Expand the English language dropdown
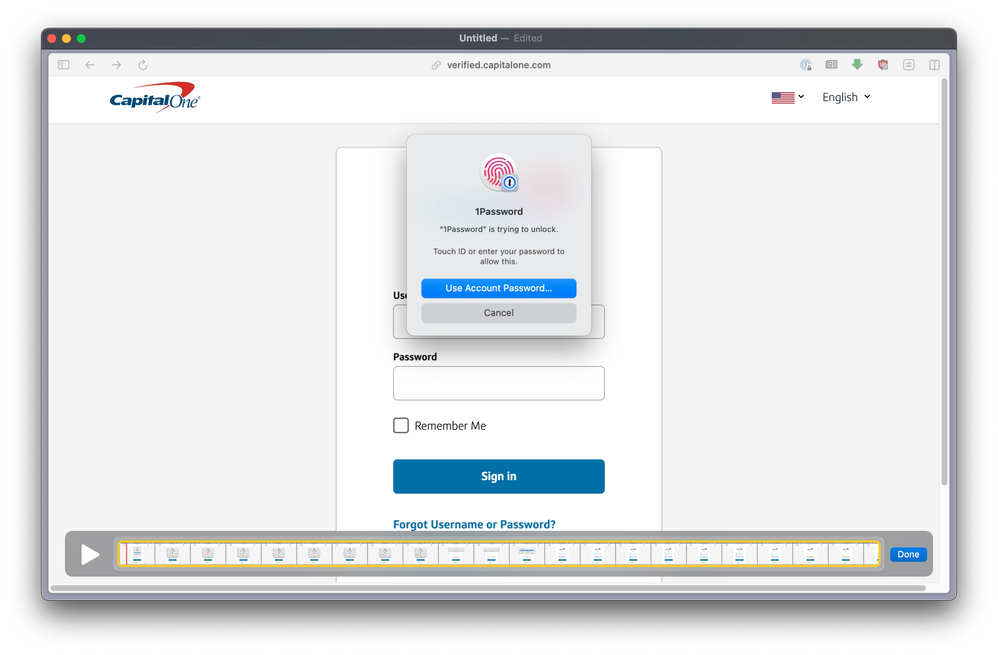The height and width of the screenshot is (655, 998). [x=846, y=97]
